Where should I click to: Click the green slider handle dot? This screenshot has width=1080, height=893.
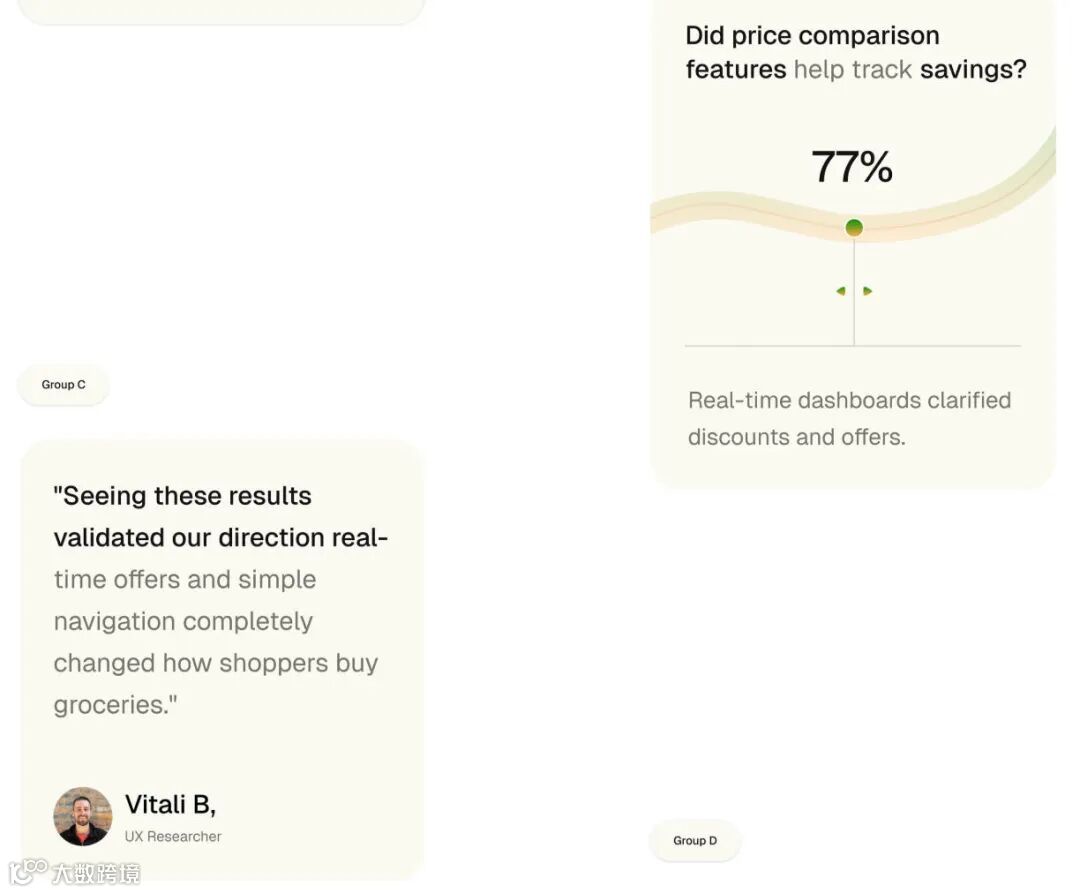854,228
